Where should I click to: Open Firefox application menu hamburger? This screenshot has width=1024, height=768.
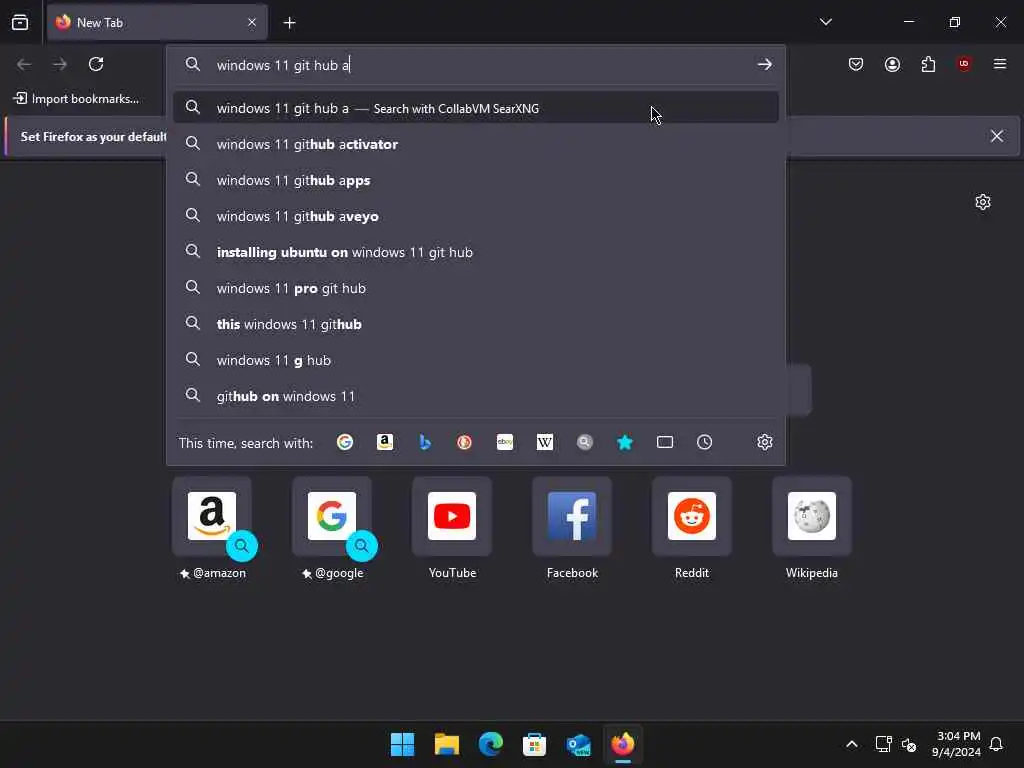pyautogui.click(x=1000, y=64)
